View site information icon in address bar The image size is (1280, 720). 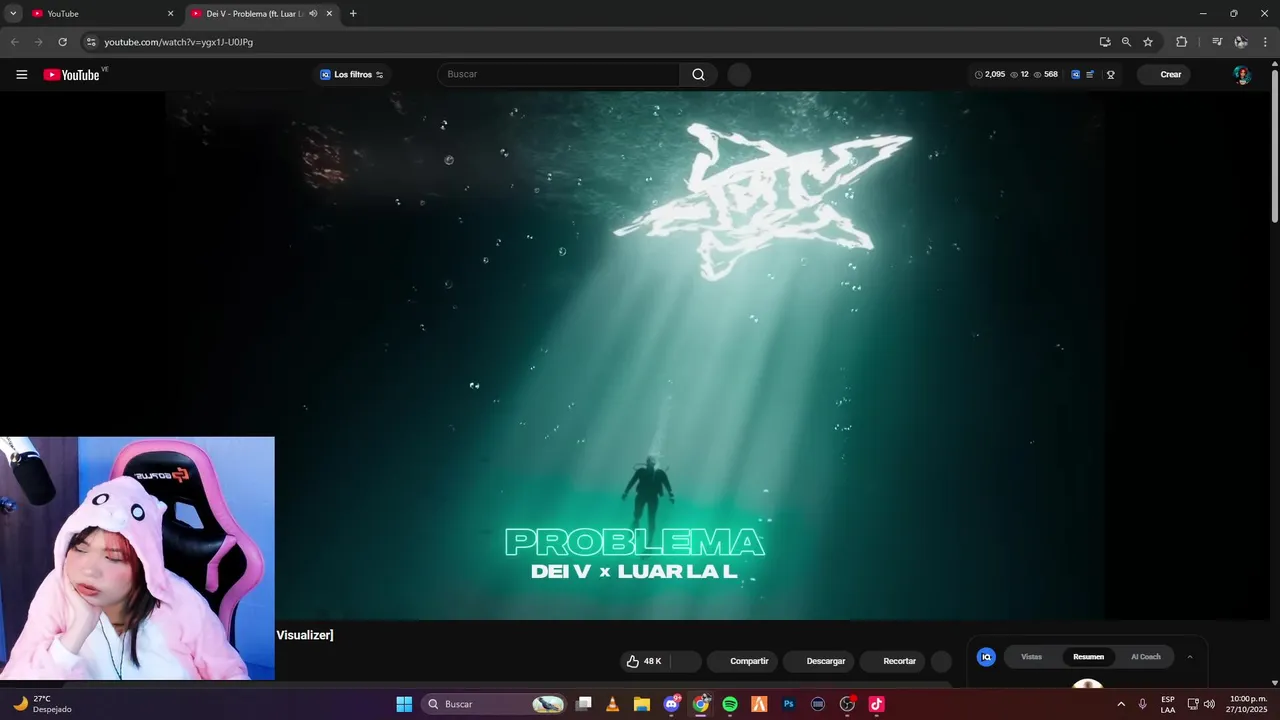(x=91, y=42)
